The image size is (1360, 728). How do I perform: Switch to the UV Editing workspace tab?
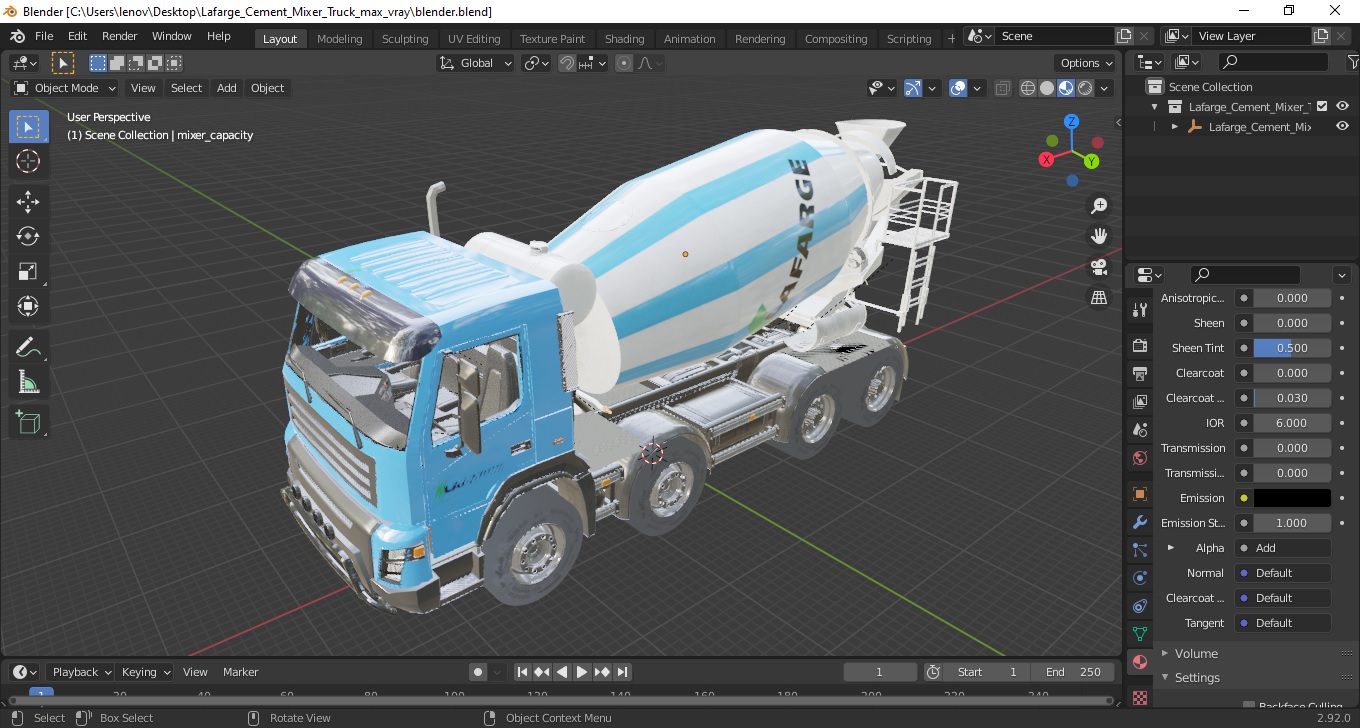[474, 39]
